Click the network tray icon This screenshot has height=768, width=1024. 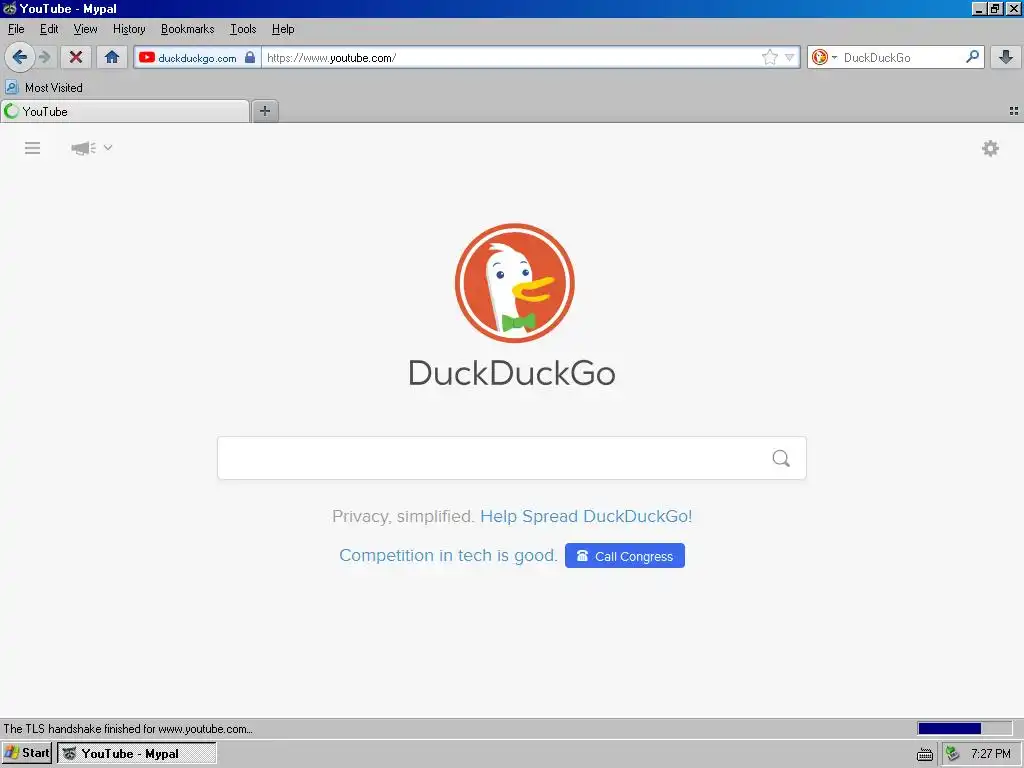[953, 754]
